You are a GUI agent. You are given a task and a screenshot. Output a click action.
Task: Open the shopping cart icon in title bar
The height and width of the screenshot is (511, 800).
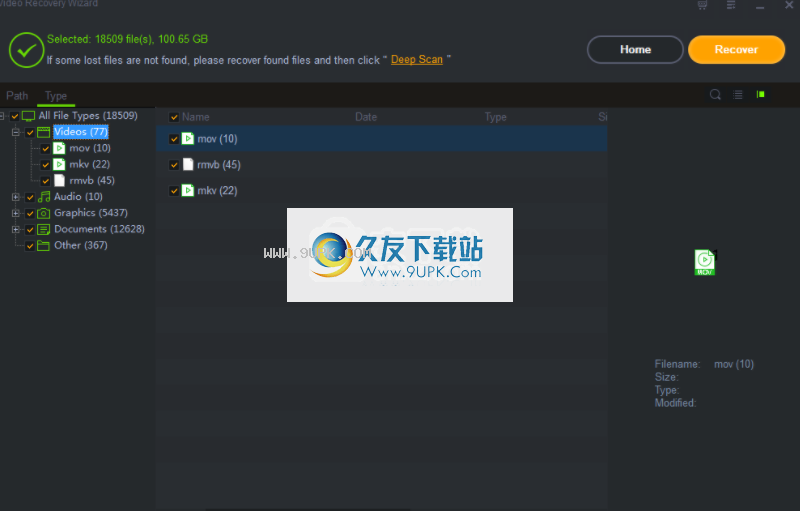703,5
